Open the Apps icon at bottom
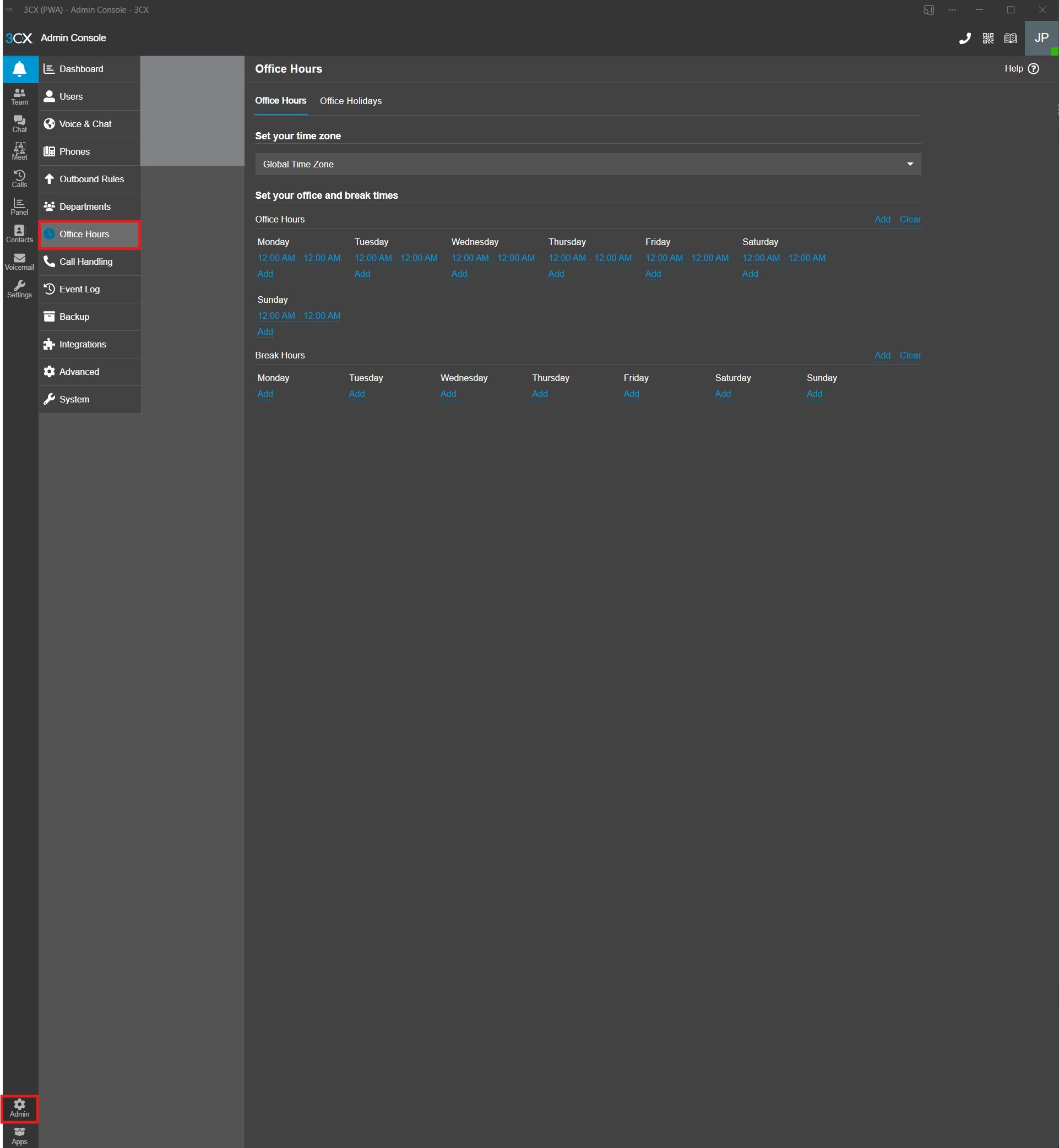1059x1148 pixels. (20, 1135)
